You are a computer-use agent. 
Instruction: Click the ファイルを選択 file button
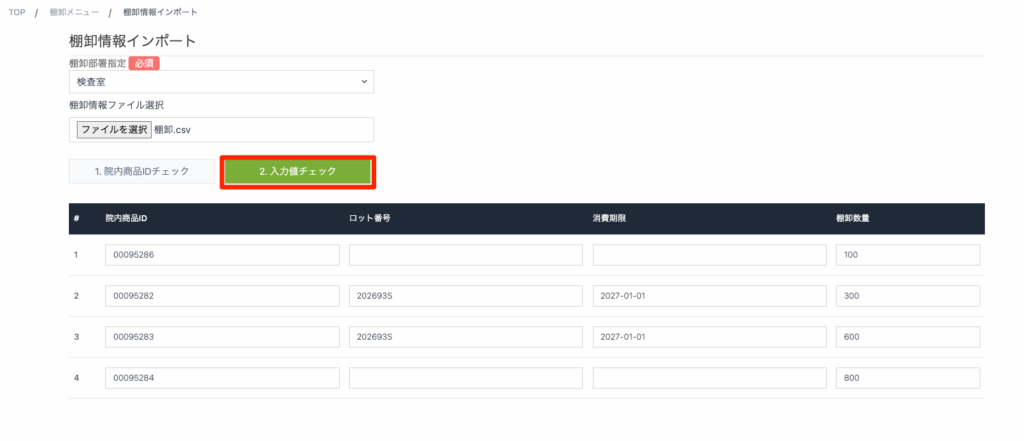point(114,130)
